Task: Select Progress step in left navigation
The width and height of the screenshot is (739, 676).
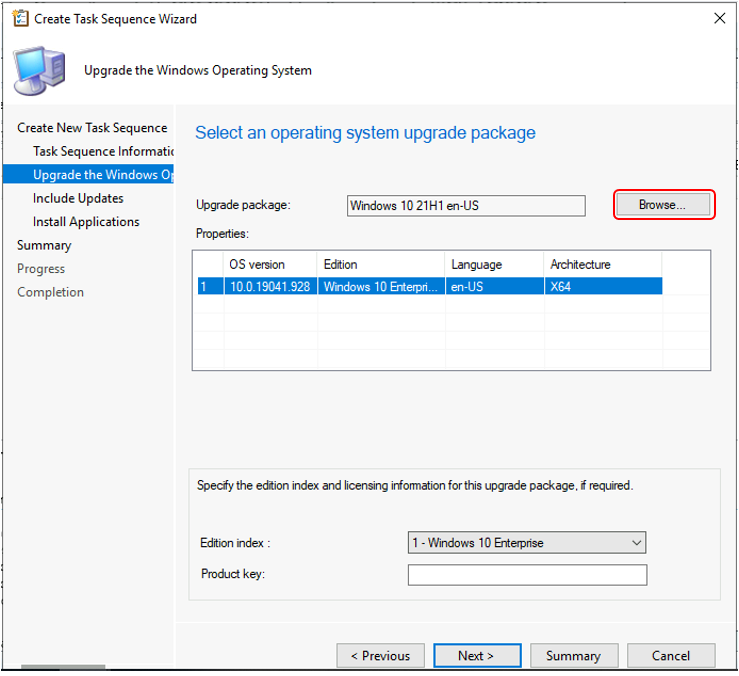Action: pos(41,269)
